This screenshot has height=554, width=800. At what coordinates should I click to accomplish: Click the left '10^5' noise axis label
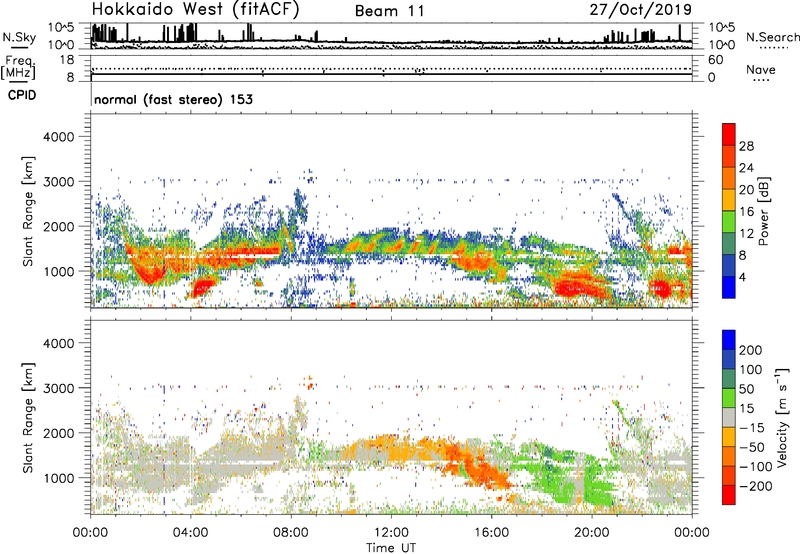pos(61,27)
